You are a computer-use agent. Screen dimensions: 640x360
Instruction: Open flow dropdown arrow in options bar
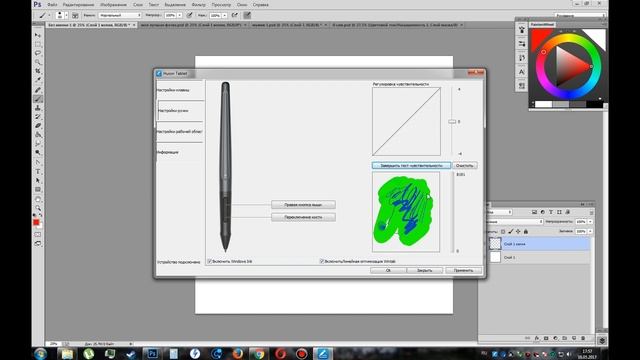click(x=224, y=16)
